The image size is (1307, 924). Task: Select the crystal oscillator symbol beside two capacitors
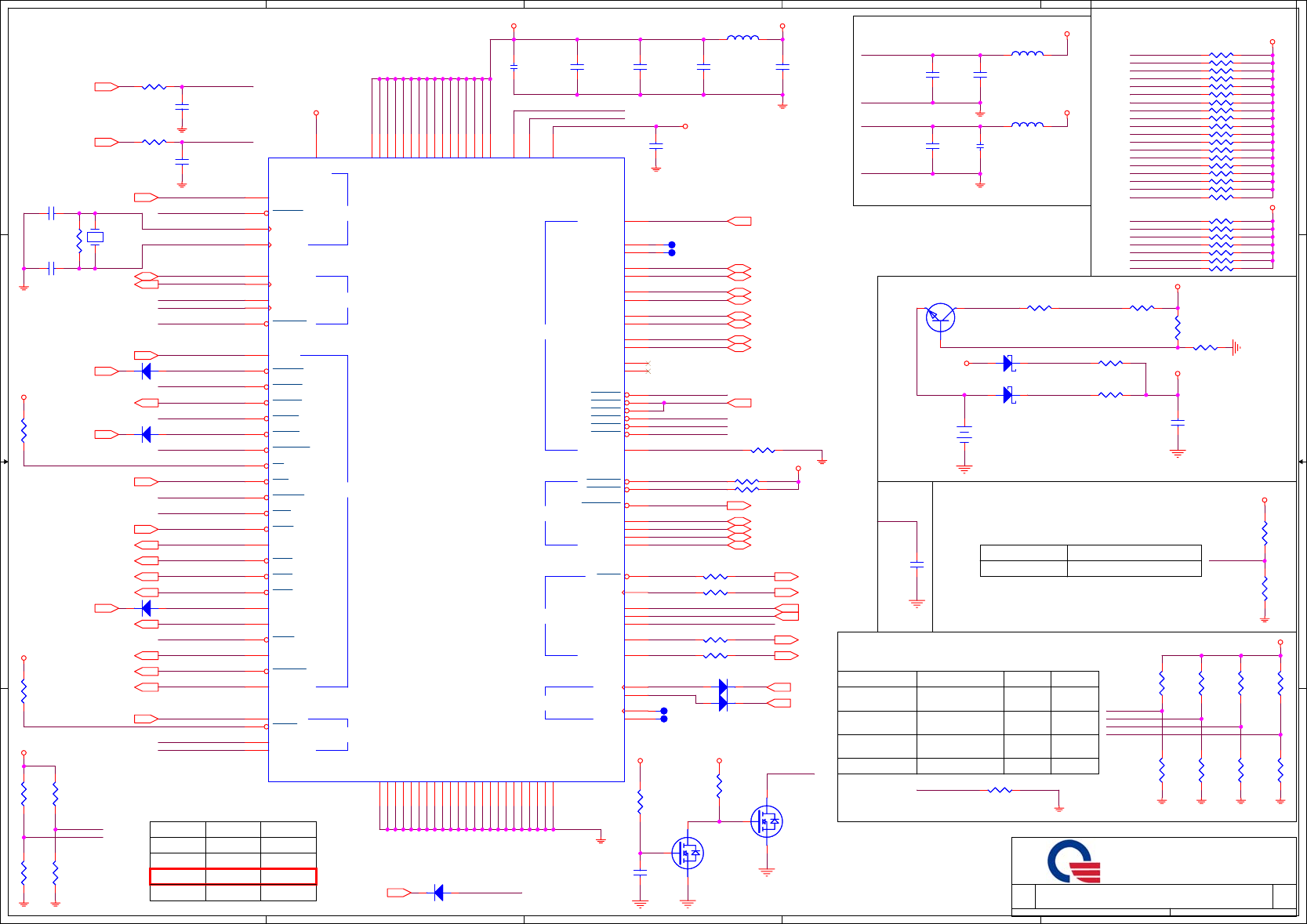[x=95, y=237]
